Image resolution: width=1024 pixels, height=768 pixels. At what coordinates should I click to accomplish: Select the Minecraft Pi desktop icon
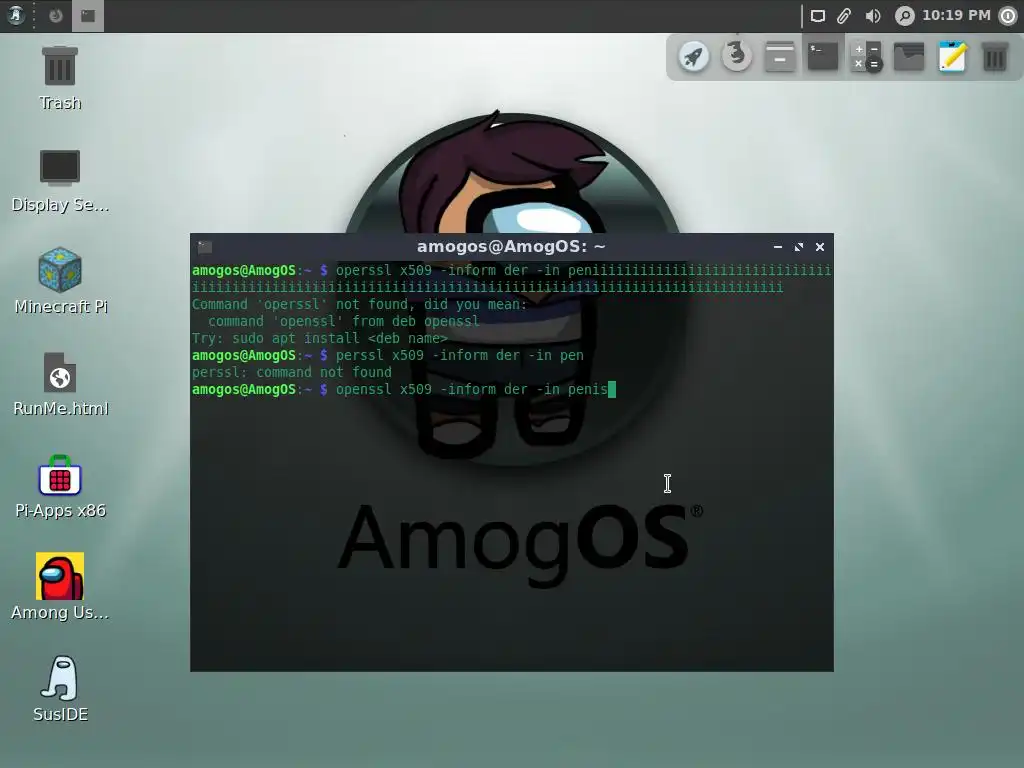(x=60, y=281)
